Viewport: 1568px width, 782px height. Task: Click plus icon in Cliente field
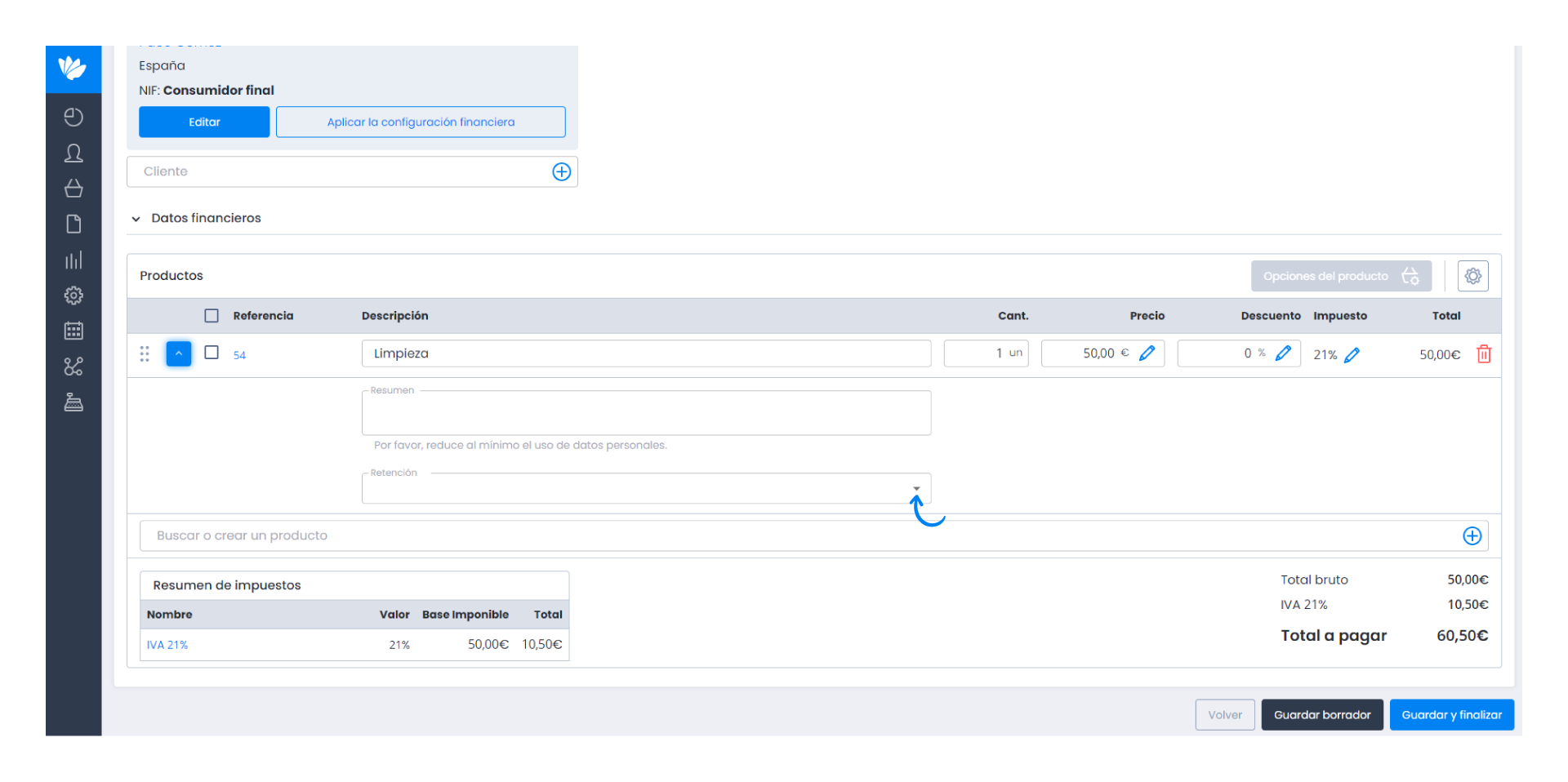(562, 171)
